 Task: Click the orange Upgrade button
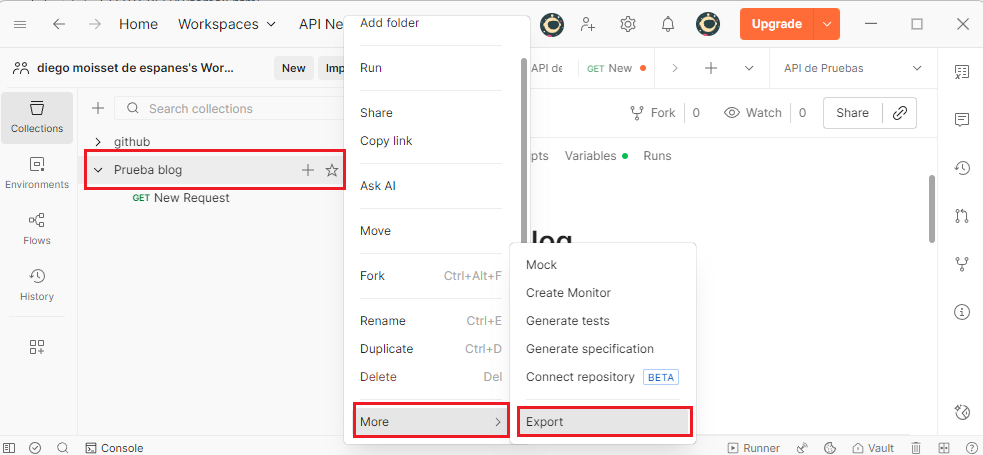point(776,24)
